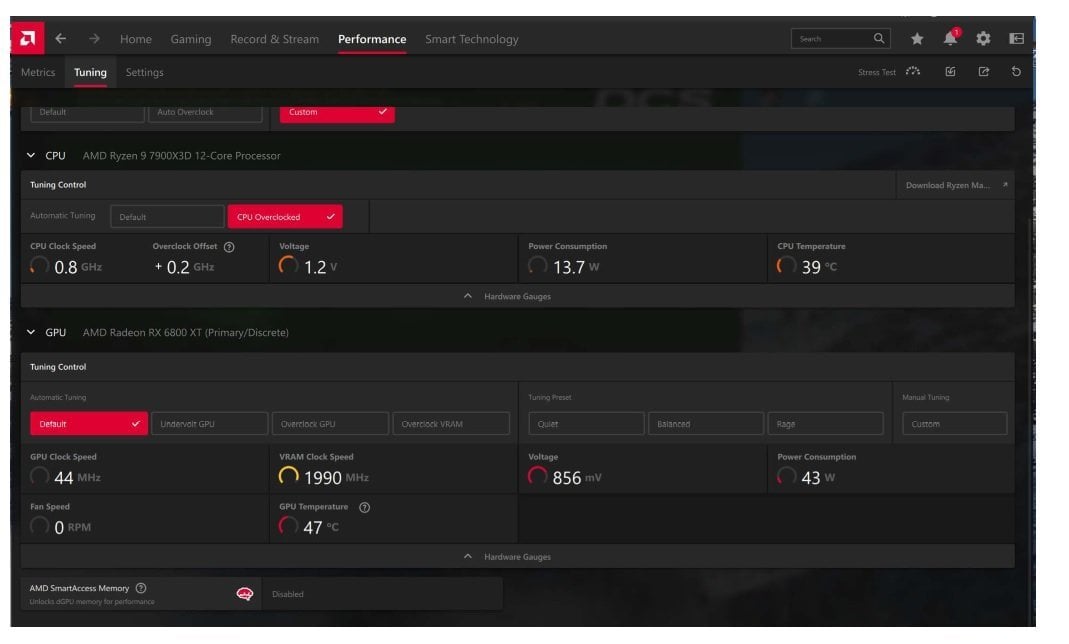Reset tuning with the undo icon
The image size is (1069, 644).
pyautogui.click(x=1016, y=72)
